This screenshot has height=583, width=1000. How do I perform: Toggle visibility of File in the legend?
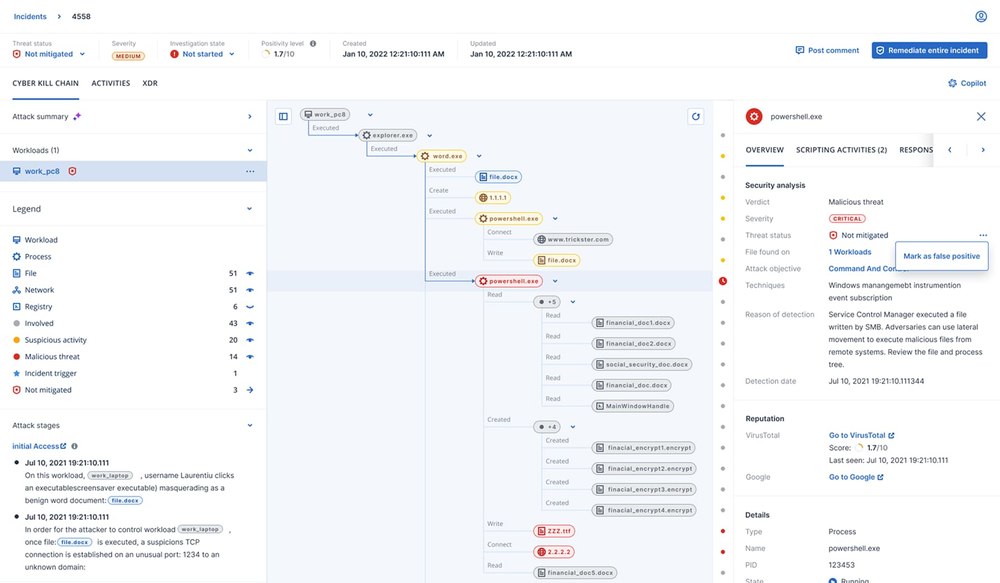point(250,273)
